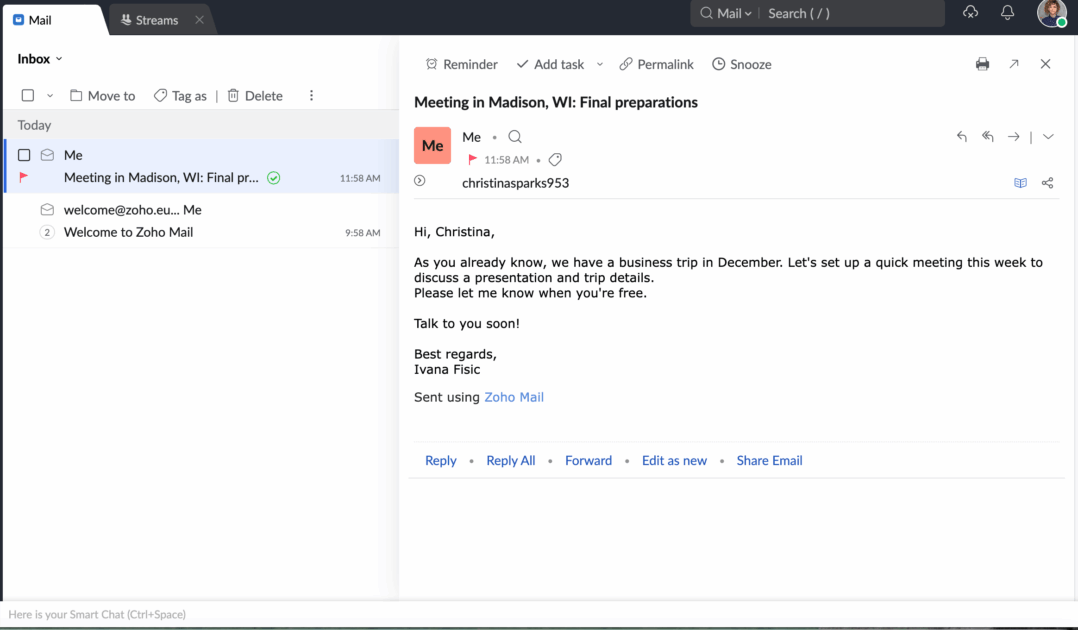This screenshot has height=630, width=1078.
Task: Open the email in Reading pane view
Action: [x=1019, y=183]
